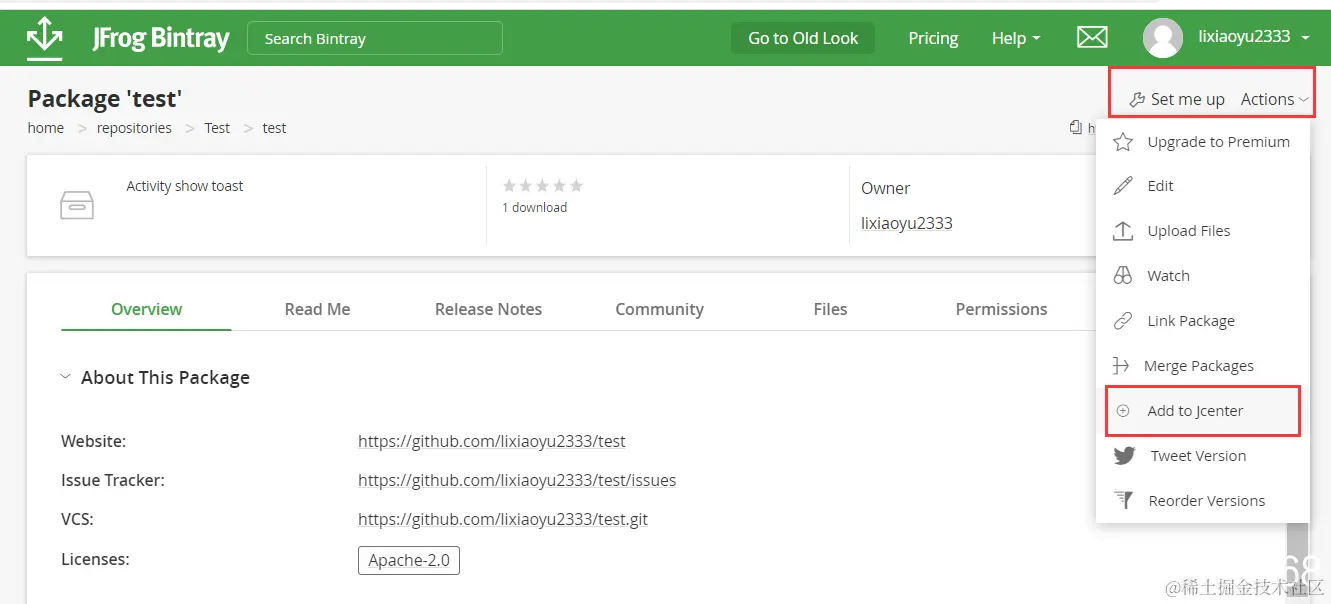The height and width of the screenshot is (604, 1331).
Task: Open the github.com/lixiaoyu2333/test website link
Action: pyautogui.click(x=492, y=441)
